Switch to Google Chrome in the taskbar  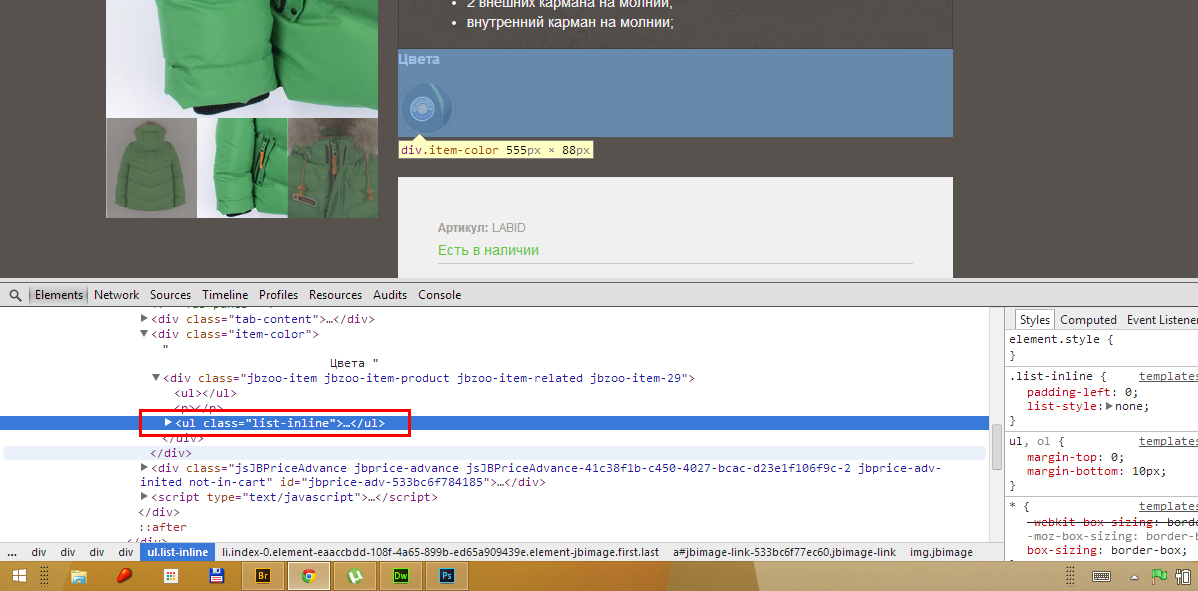click(x=309, y=576)
